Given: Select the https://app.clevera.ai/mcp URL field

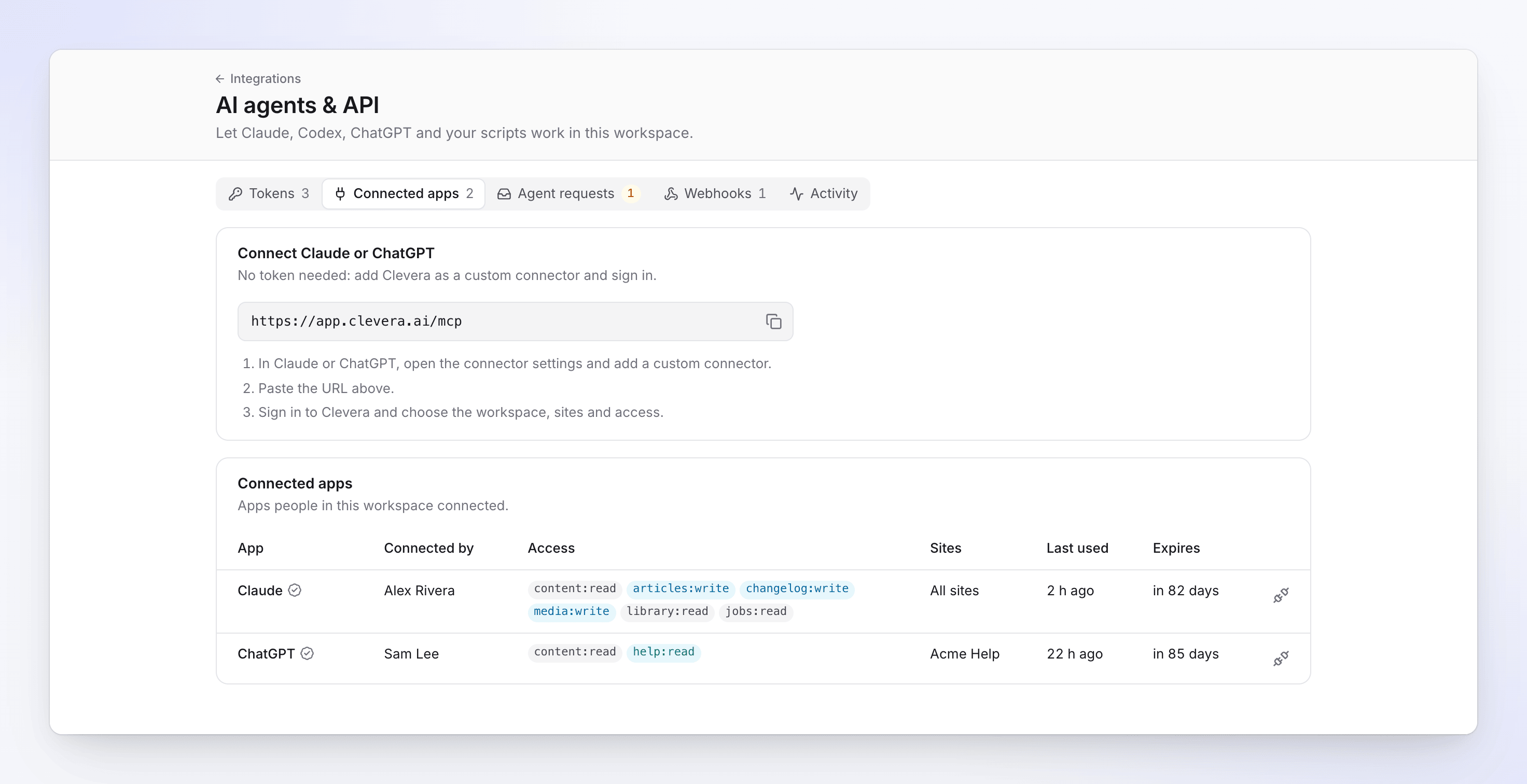Looking at the screenshot, I should [x=515, y=321].
